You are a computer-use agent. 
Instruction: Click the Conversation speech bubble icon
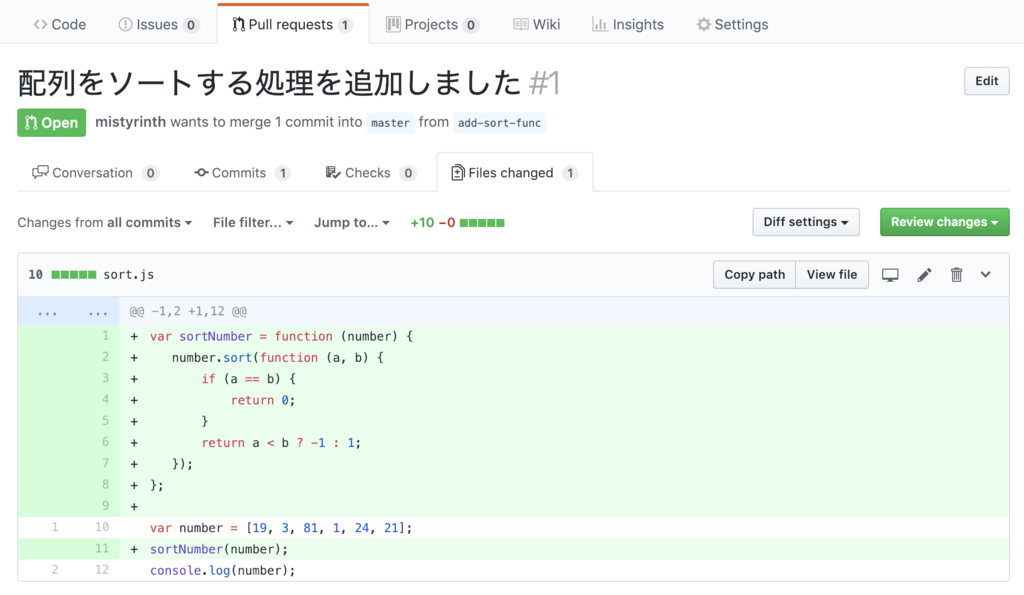coord(40,172)
